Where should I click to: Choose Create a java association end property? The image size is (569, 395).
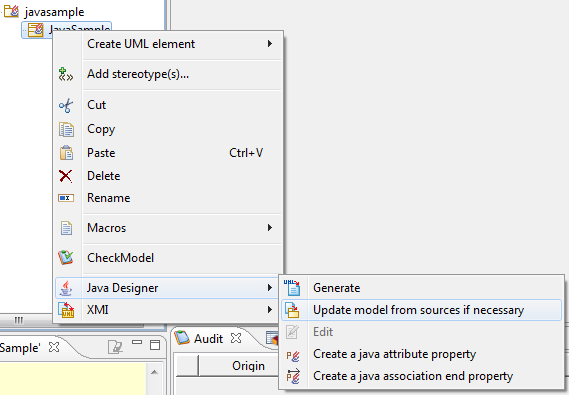tap(421, 377)
